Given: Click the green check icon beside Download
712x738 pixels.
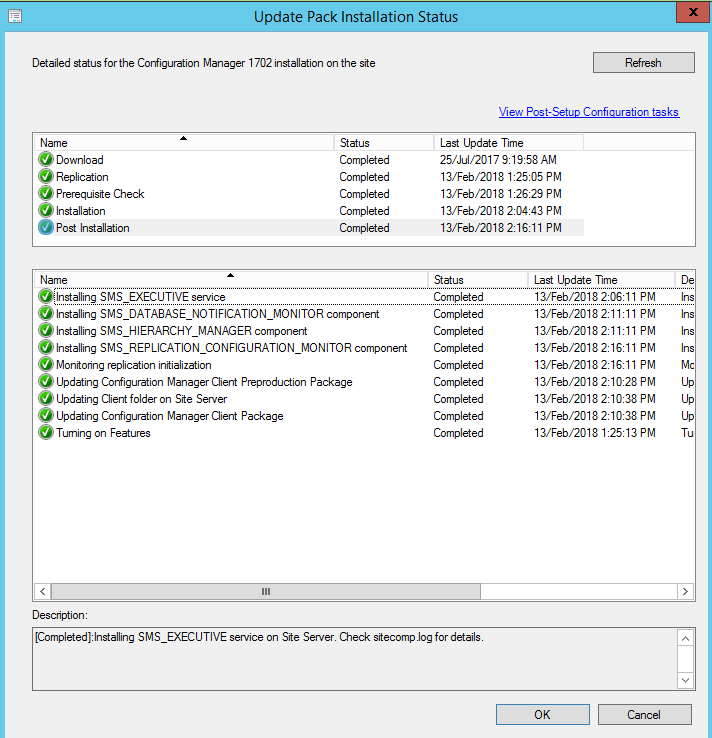Looking at the screenshot, I should click(46, 160).
